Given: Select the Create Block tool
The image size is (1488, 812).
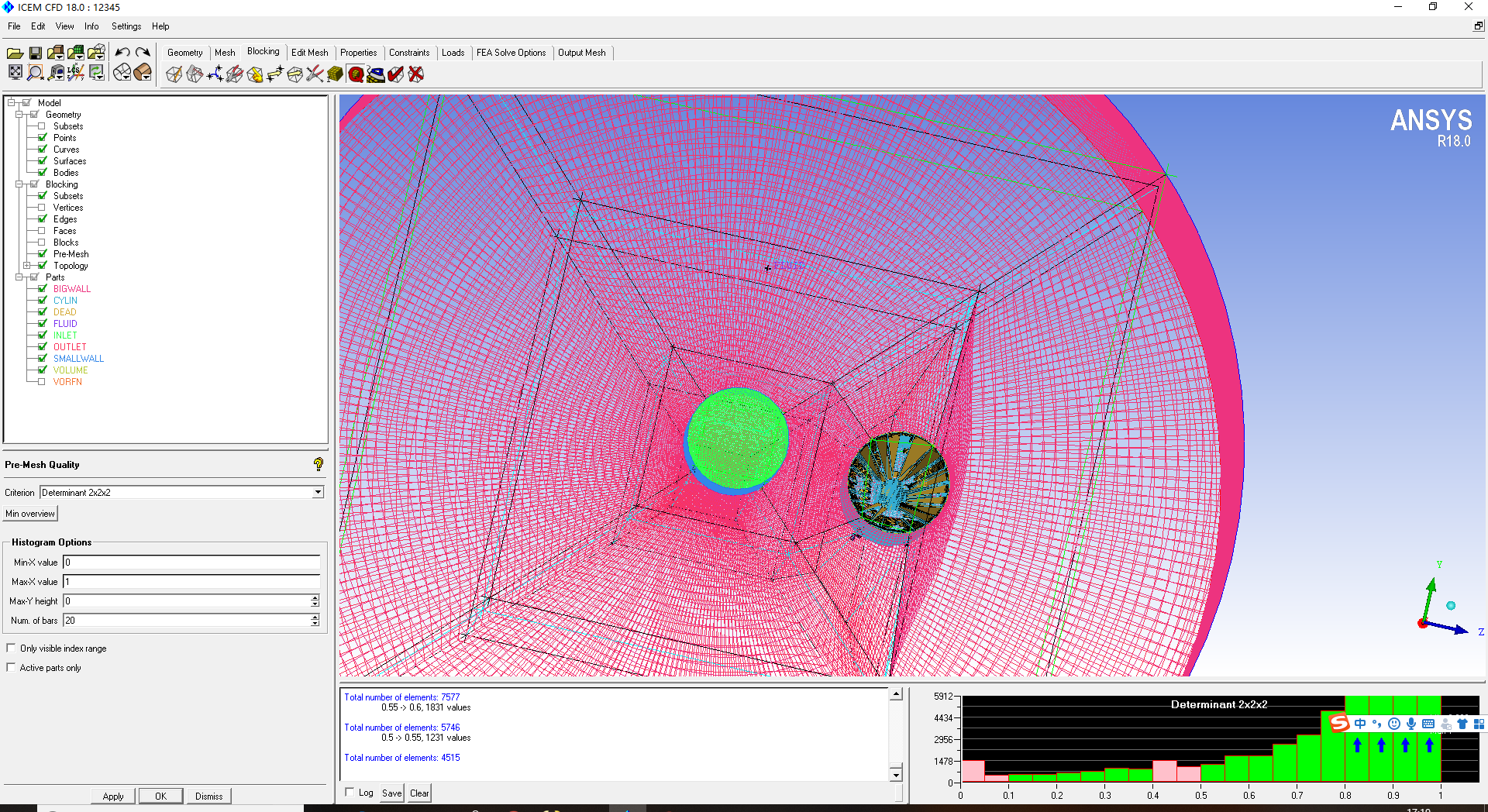Looking at the screenshot, I should pos(174,74).
